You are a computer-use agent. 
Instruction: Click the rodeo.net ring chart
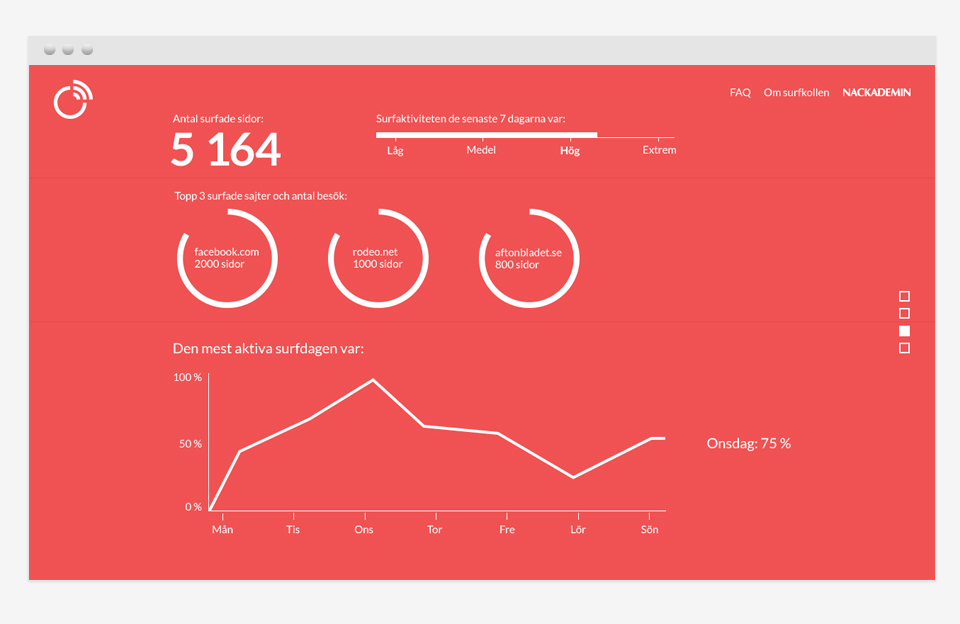[x=378, y=258]
